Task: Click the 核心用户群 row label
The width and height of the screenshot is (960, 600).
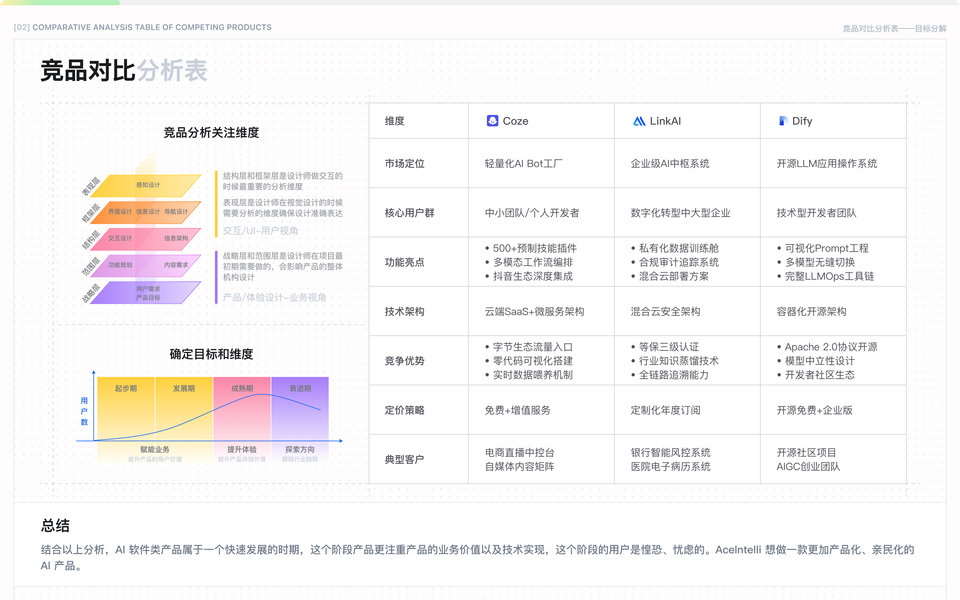Action: (410, 212)
